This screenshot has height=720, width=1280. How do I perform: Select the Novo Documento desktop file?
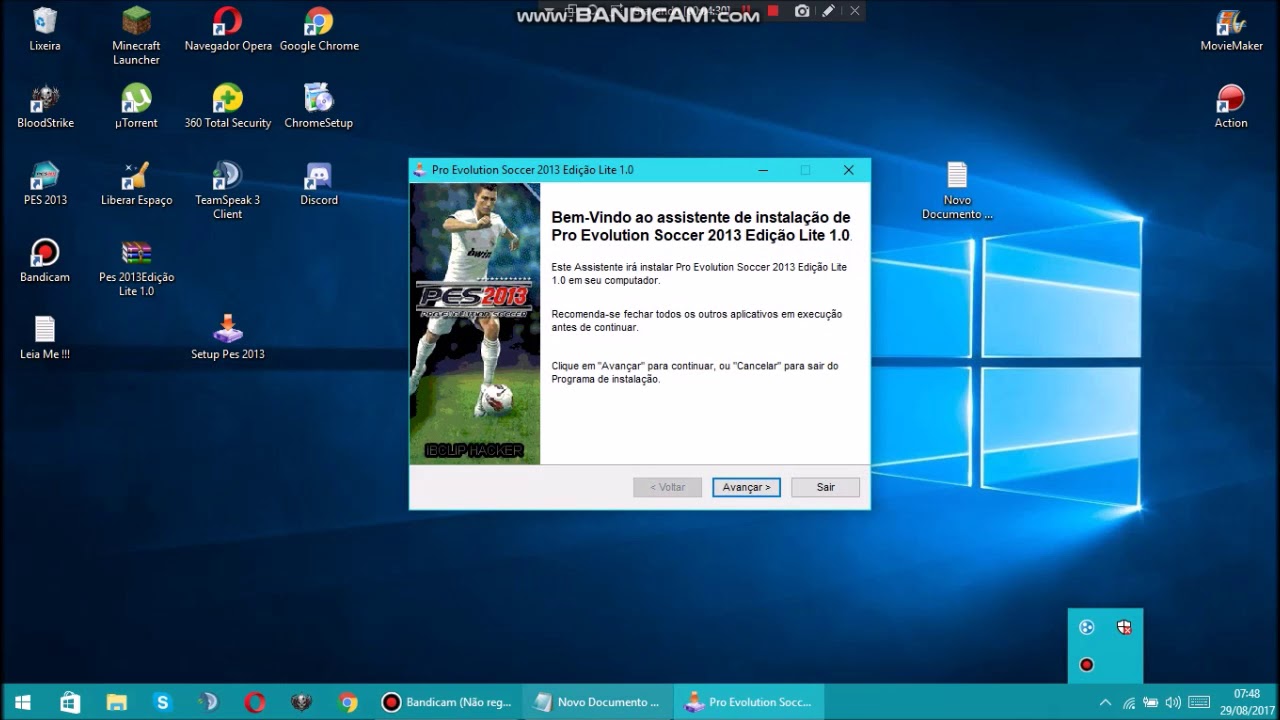[x=957, y=190]
